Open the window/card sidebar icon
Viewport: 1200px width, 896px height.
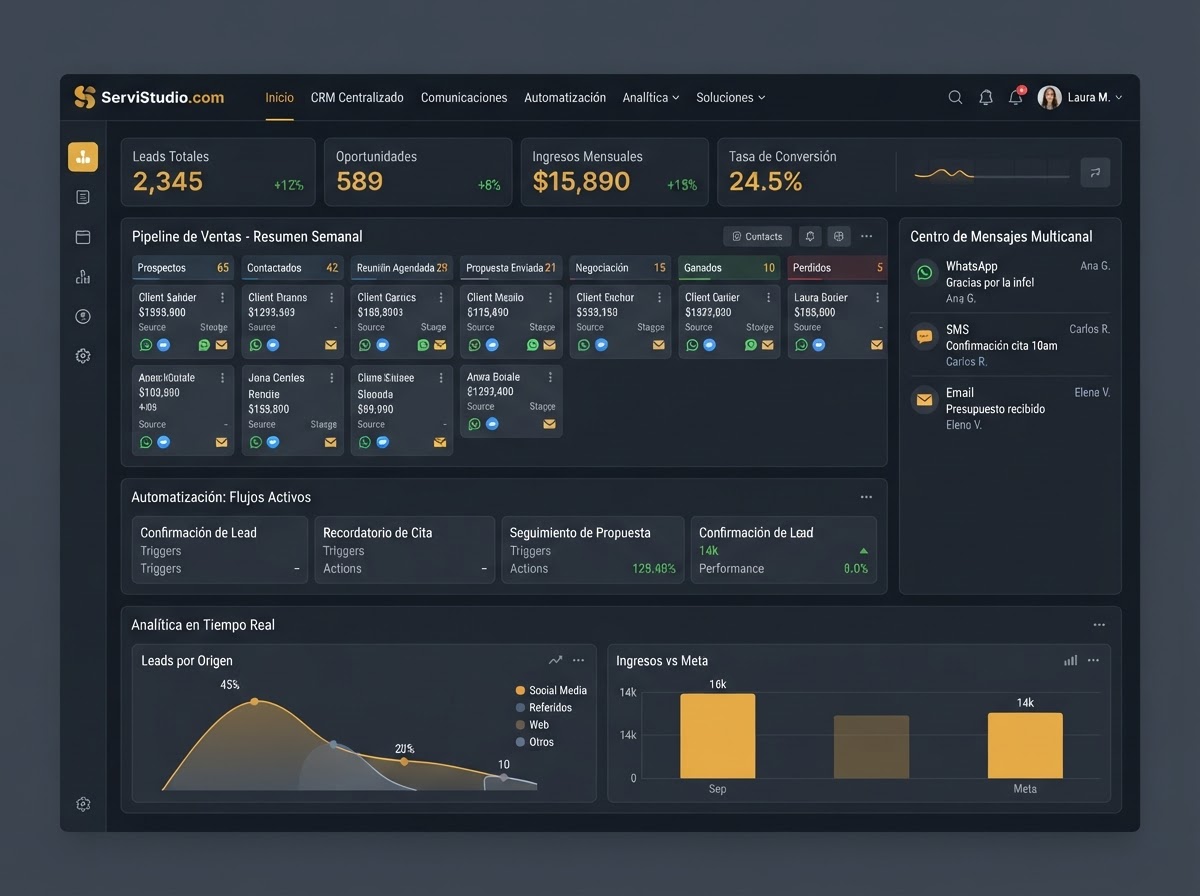83,237
